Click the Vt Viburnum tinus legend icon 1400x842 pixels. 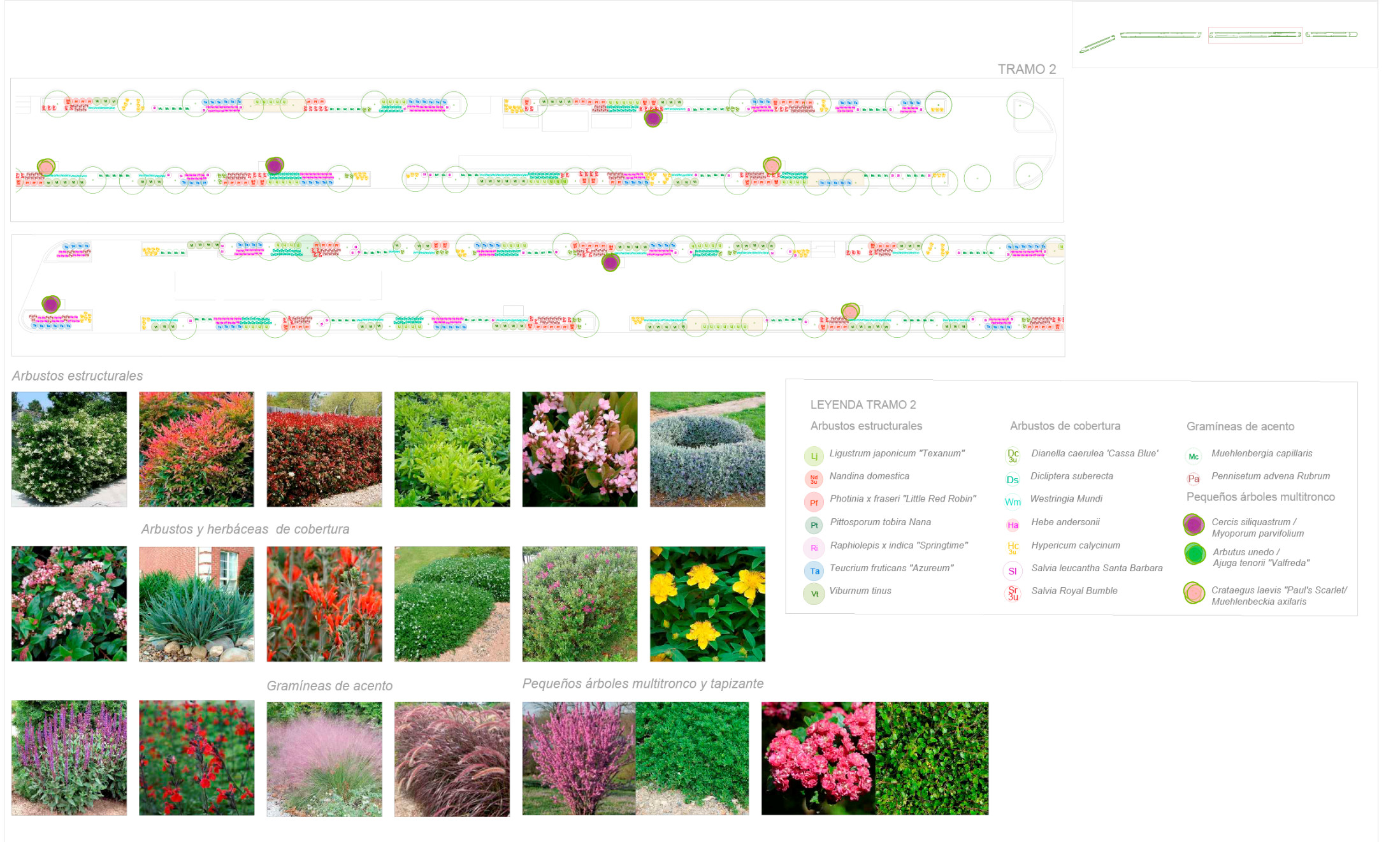click(814, 593)
